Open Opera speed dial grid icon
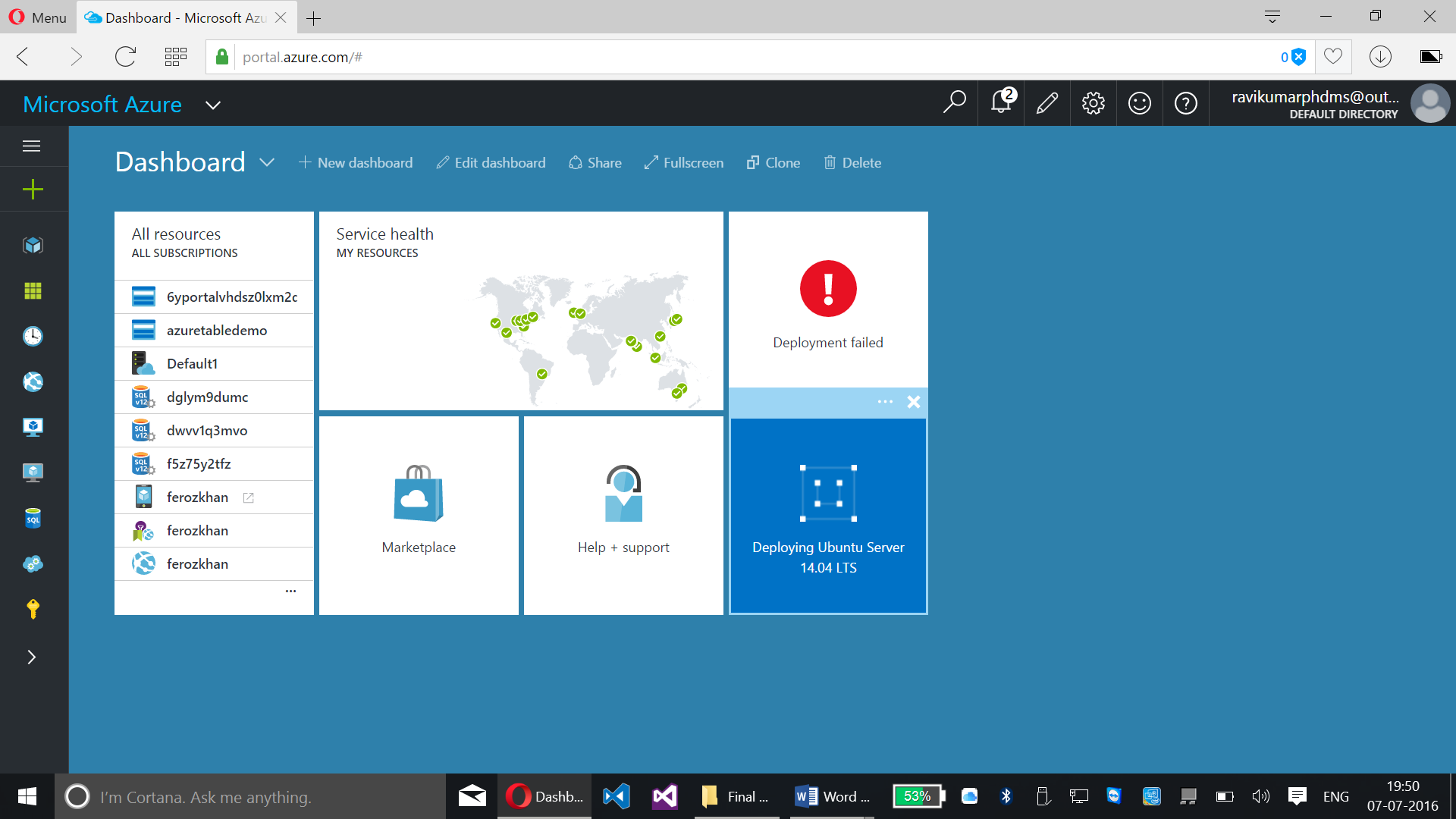 click(x=175, y=57)
